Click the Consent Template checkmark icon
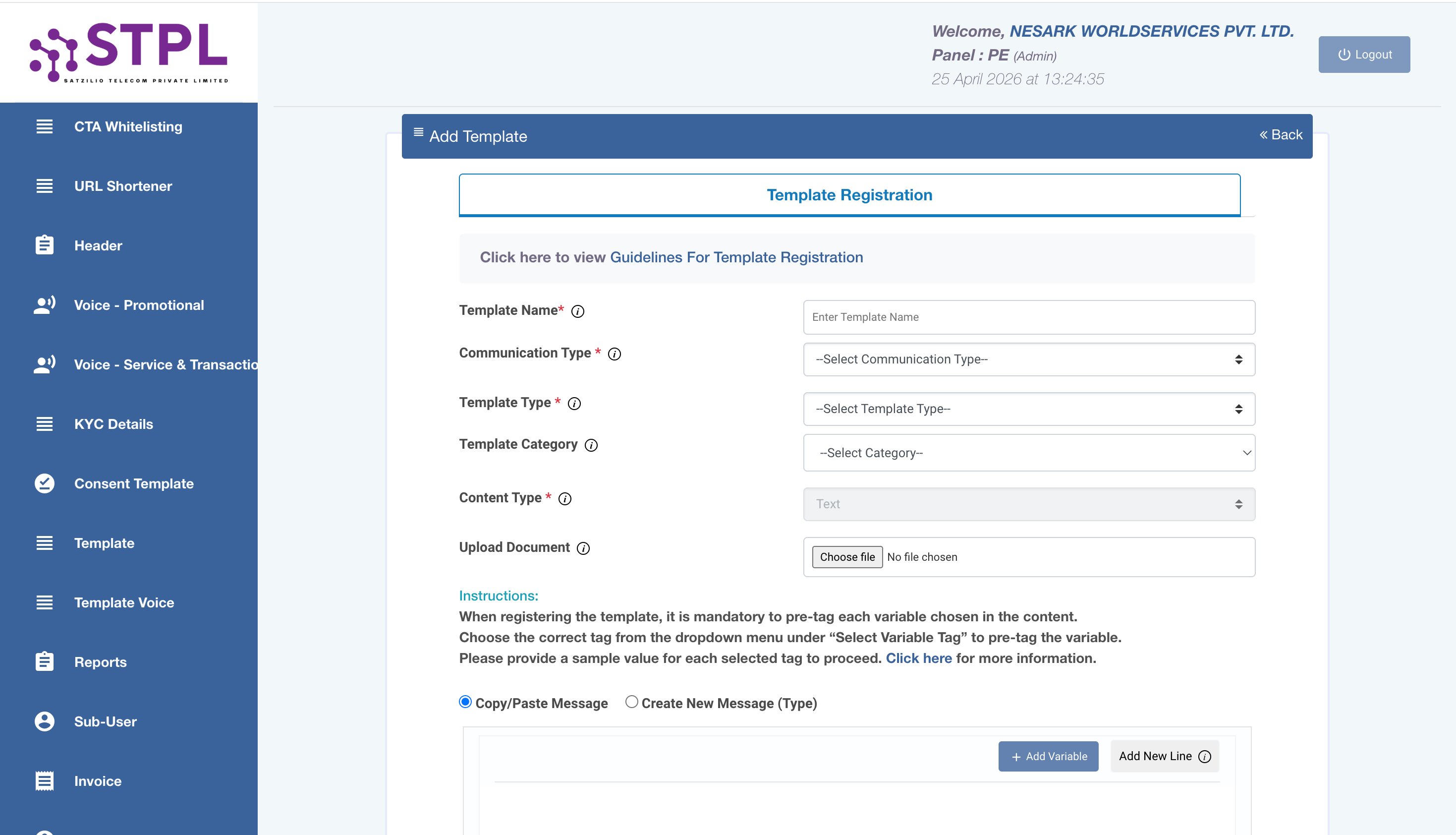Image resolution: width=1456 pixels, height=835 pixels. click(44, 483)
